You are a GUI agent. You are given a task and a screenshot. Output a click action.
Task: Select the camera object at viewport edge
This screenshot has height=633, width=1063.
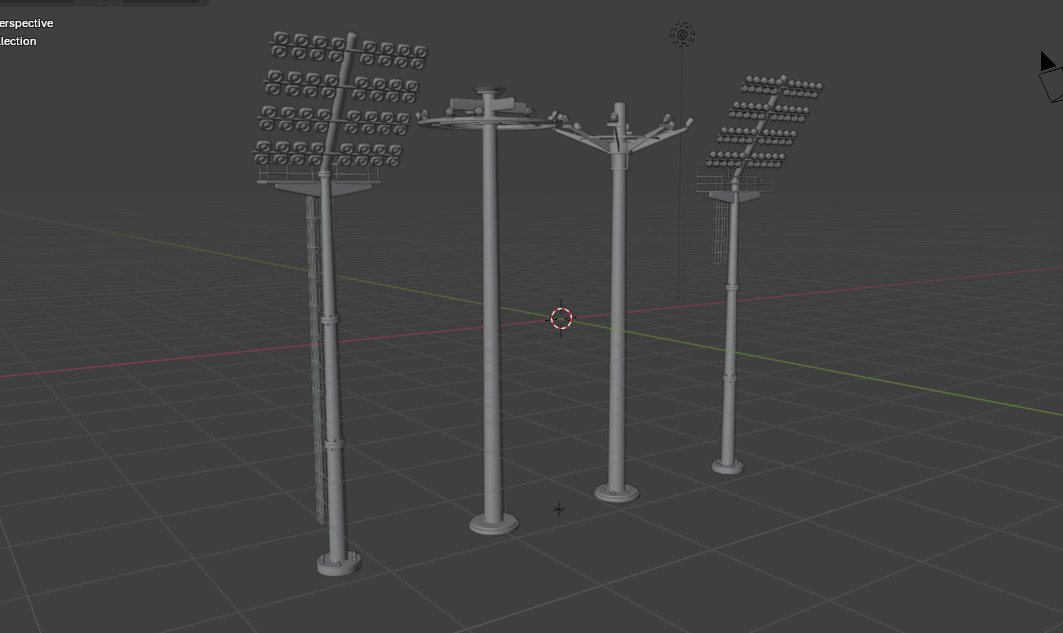tap(1051, 77)
